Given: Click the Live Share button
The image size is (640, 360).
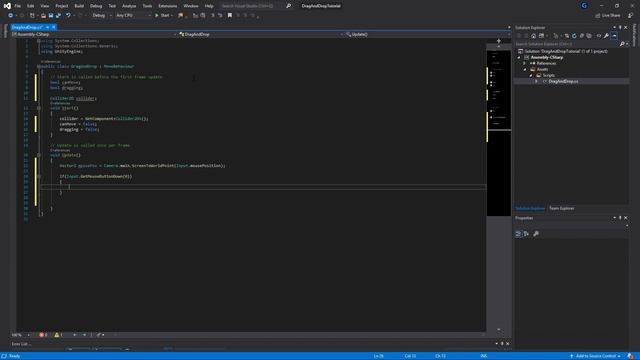Looking at the screenshot, I should click(607, 16).
